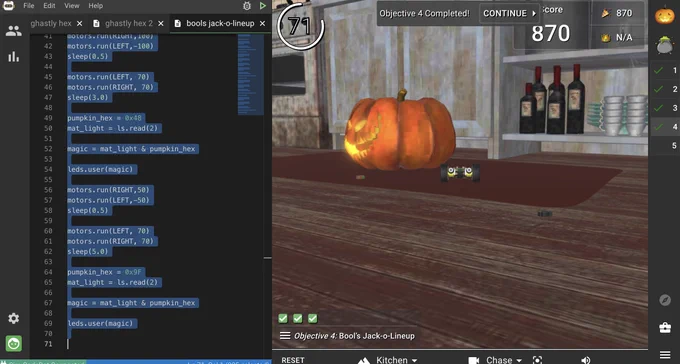The width and height of the screenshot is (680, 364).
Task: Close the ghastly hex tab
Action: 79,23
